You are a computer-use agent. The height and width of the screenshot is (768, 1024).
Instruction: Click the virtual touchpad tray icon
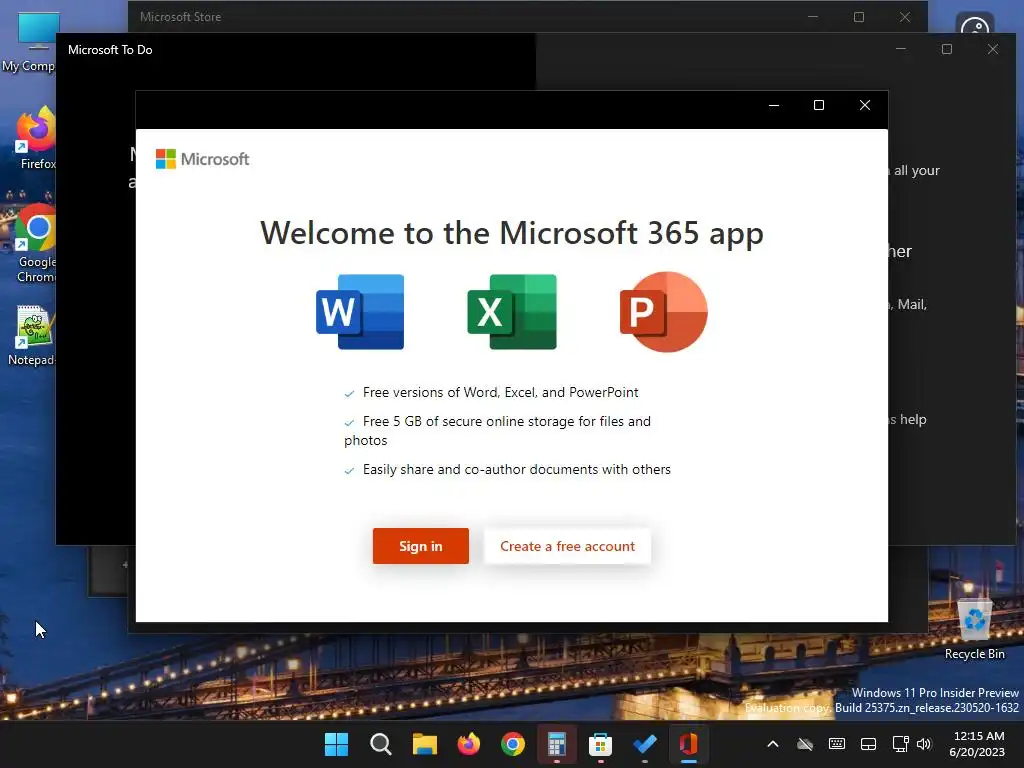[x=868, y=744]
